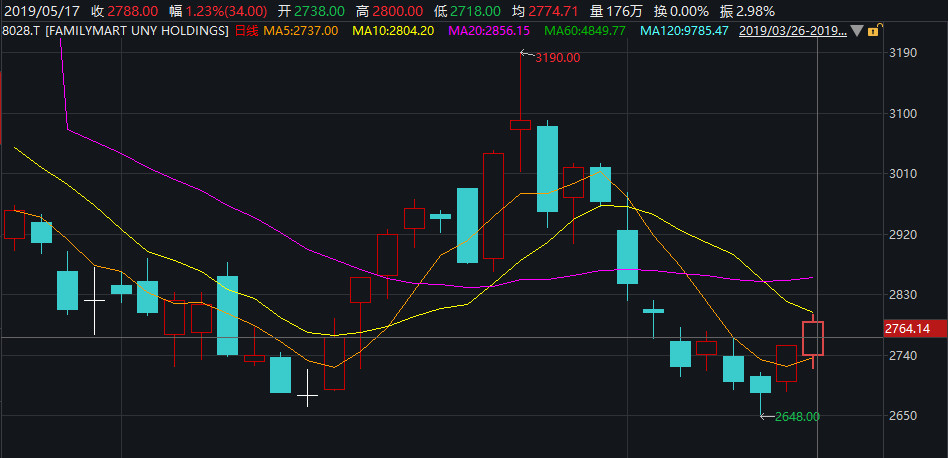The image size is (948, 458).
Task: Click the 2648.00 low price marker
Action: click(797, 416)
